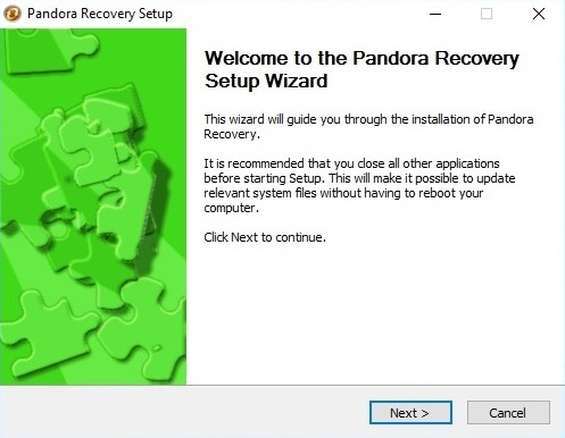This screenshot has height=438, width=565.
Task: Select the large puzzle piece at banner bottom-left
Action: pos(47,333)
